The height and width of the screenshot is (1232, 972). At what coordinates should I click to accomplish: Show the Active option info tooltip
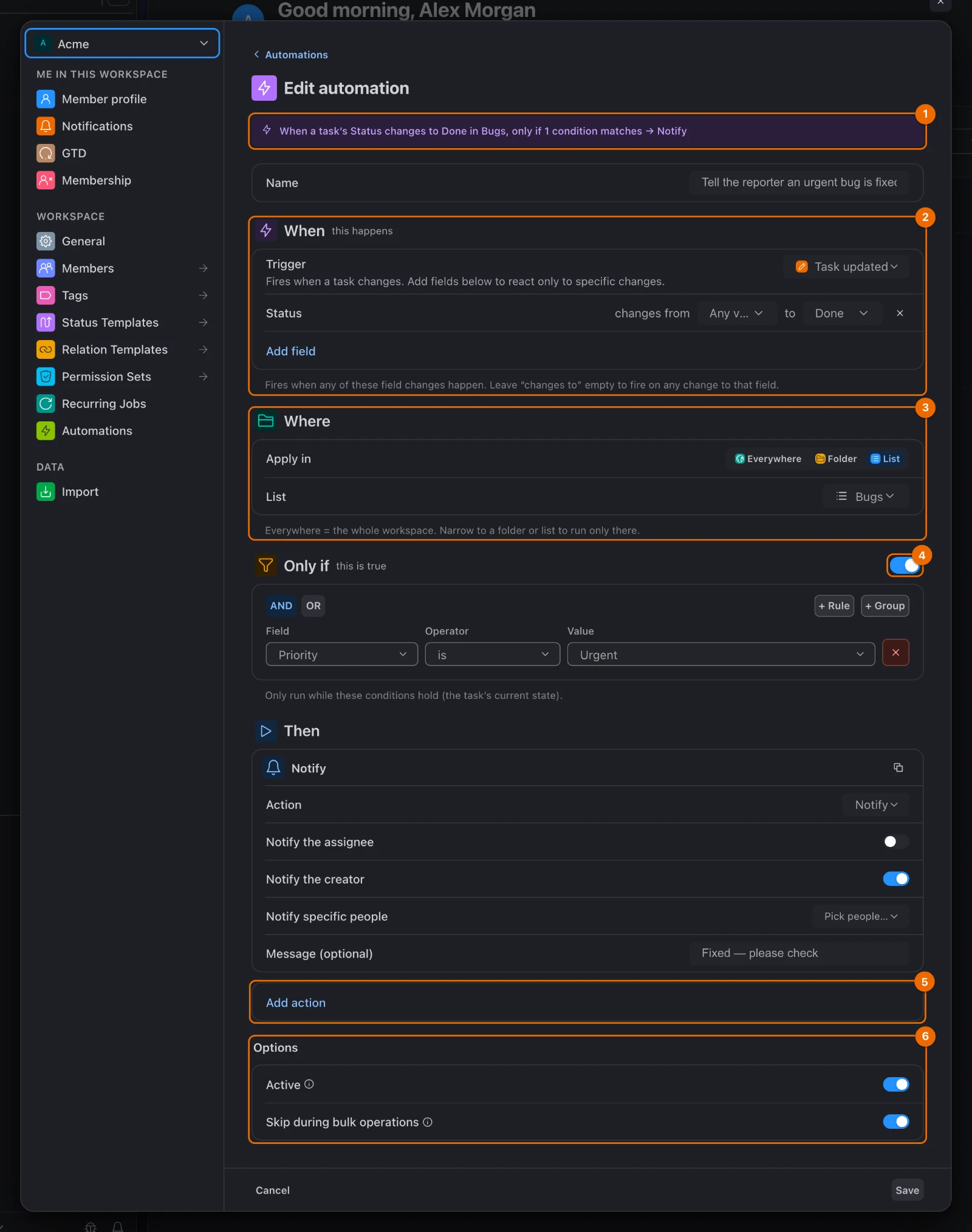point(309,1084)
